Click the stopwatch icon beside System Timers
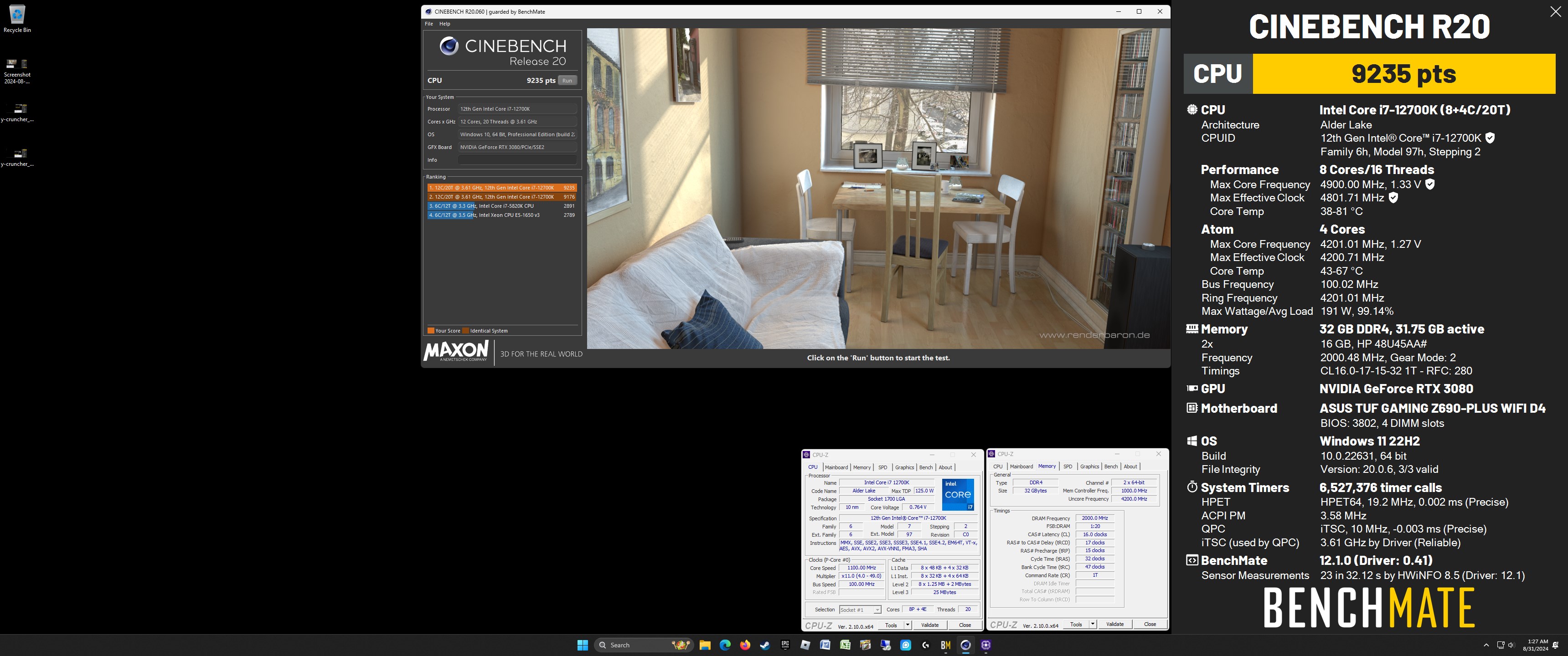 (1192, 487)
